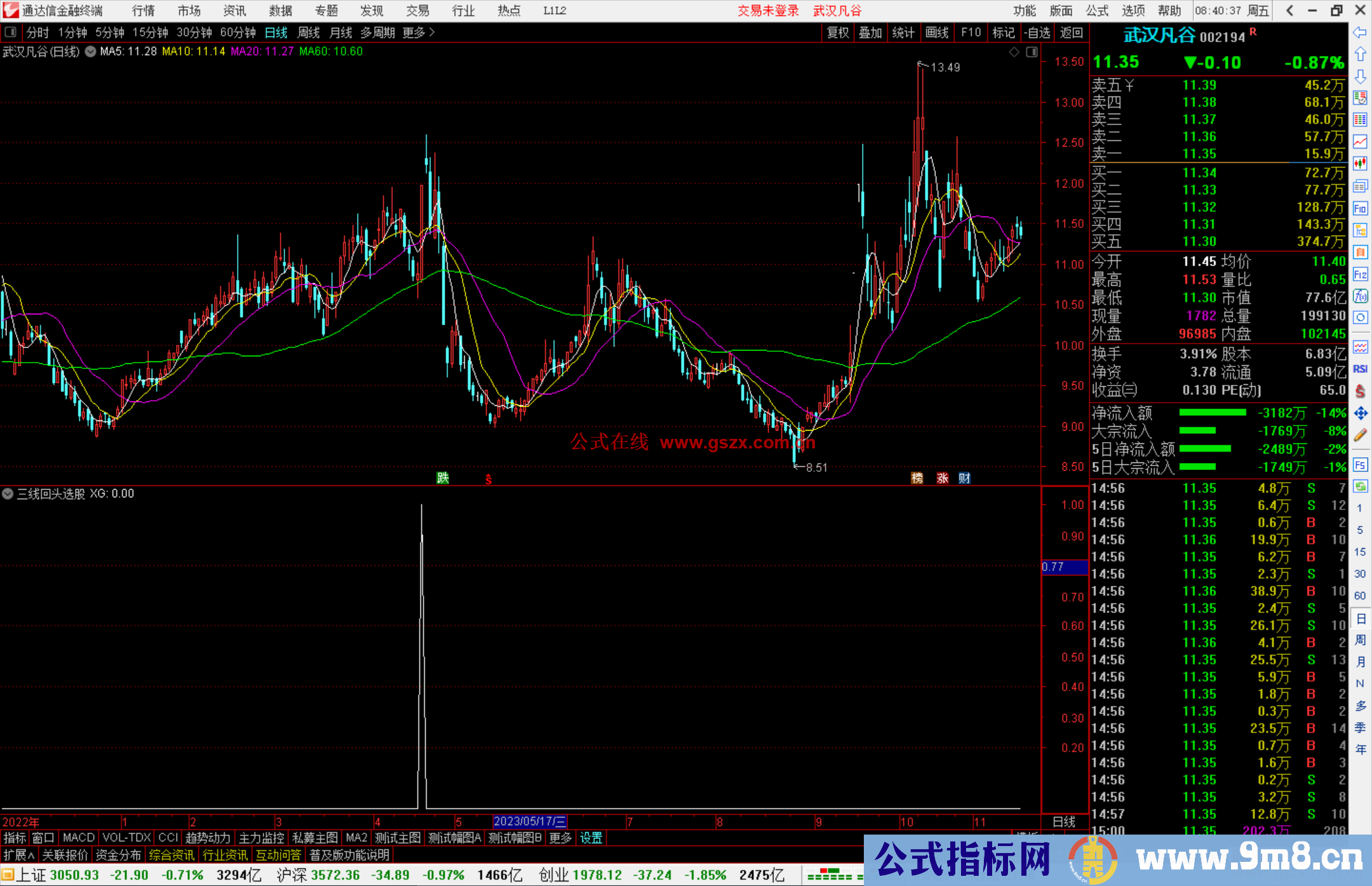Select the pencil drawing tool icon
The image size is (1372, 886).
1360,436
